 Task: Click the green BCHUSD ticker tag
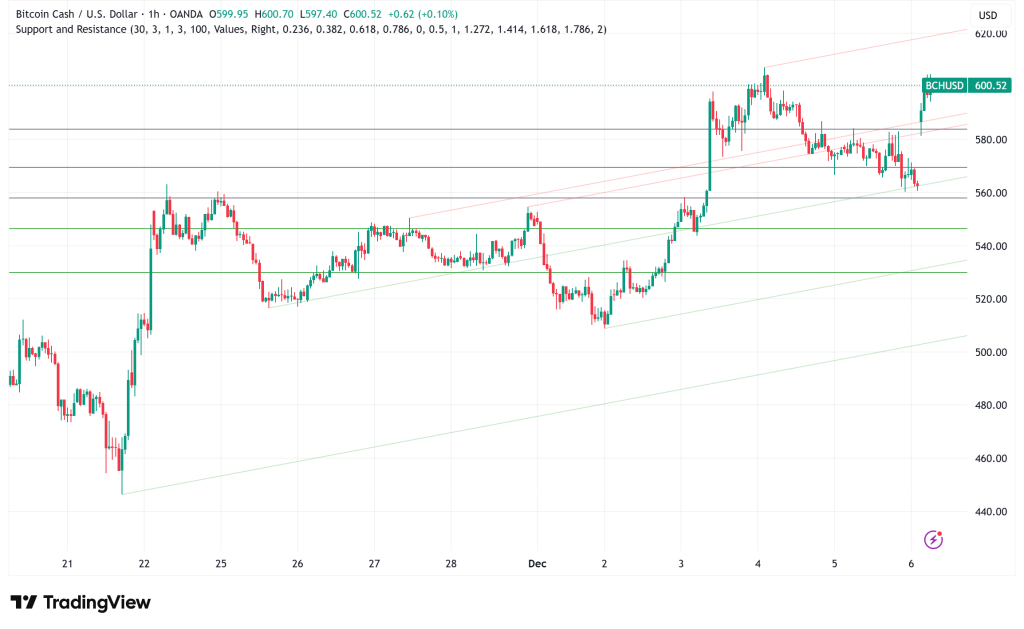click(943, 86)
